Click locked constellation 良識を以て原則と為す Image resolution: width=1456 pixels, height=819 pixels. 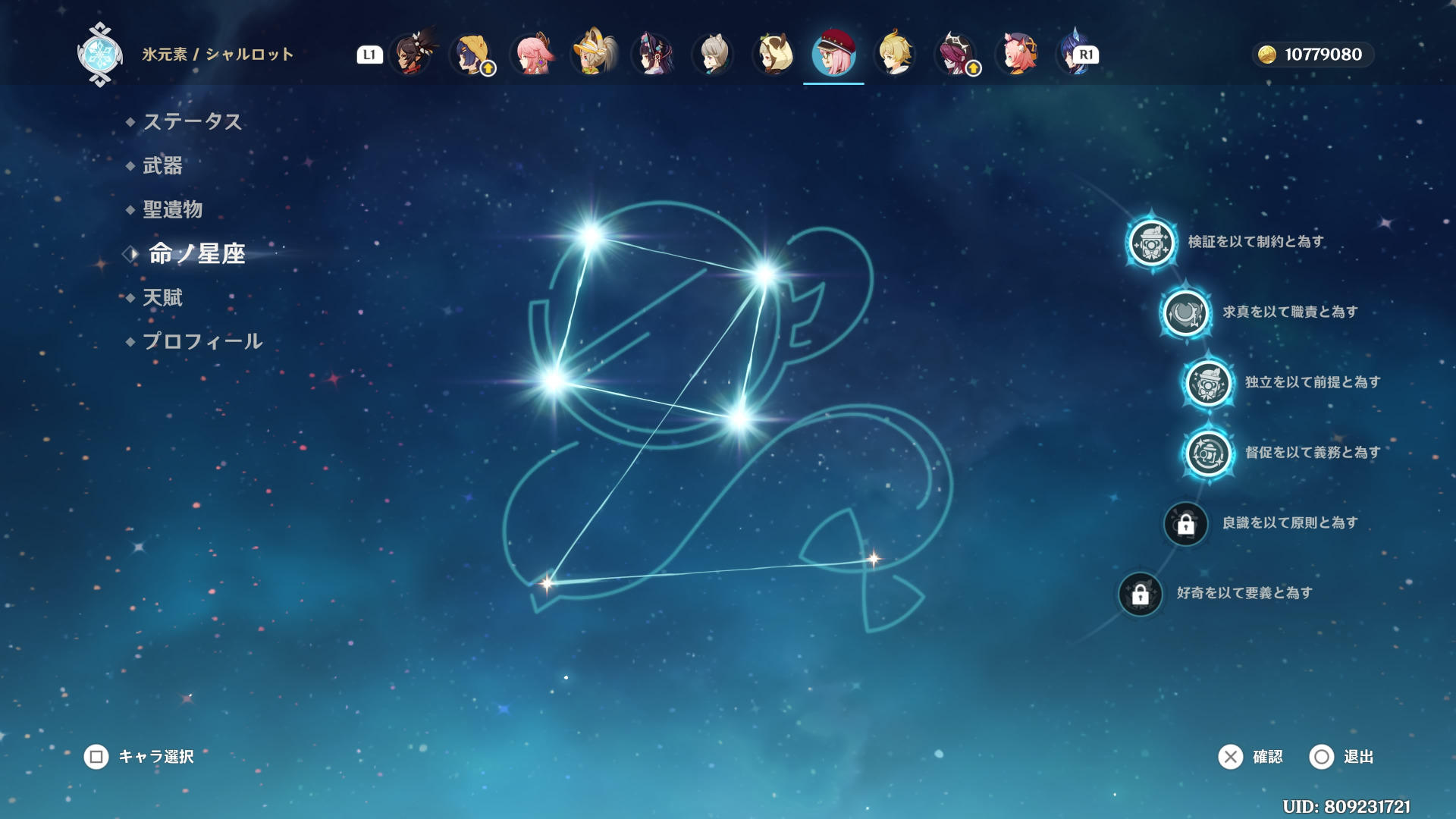point(1185,523)
